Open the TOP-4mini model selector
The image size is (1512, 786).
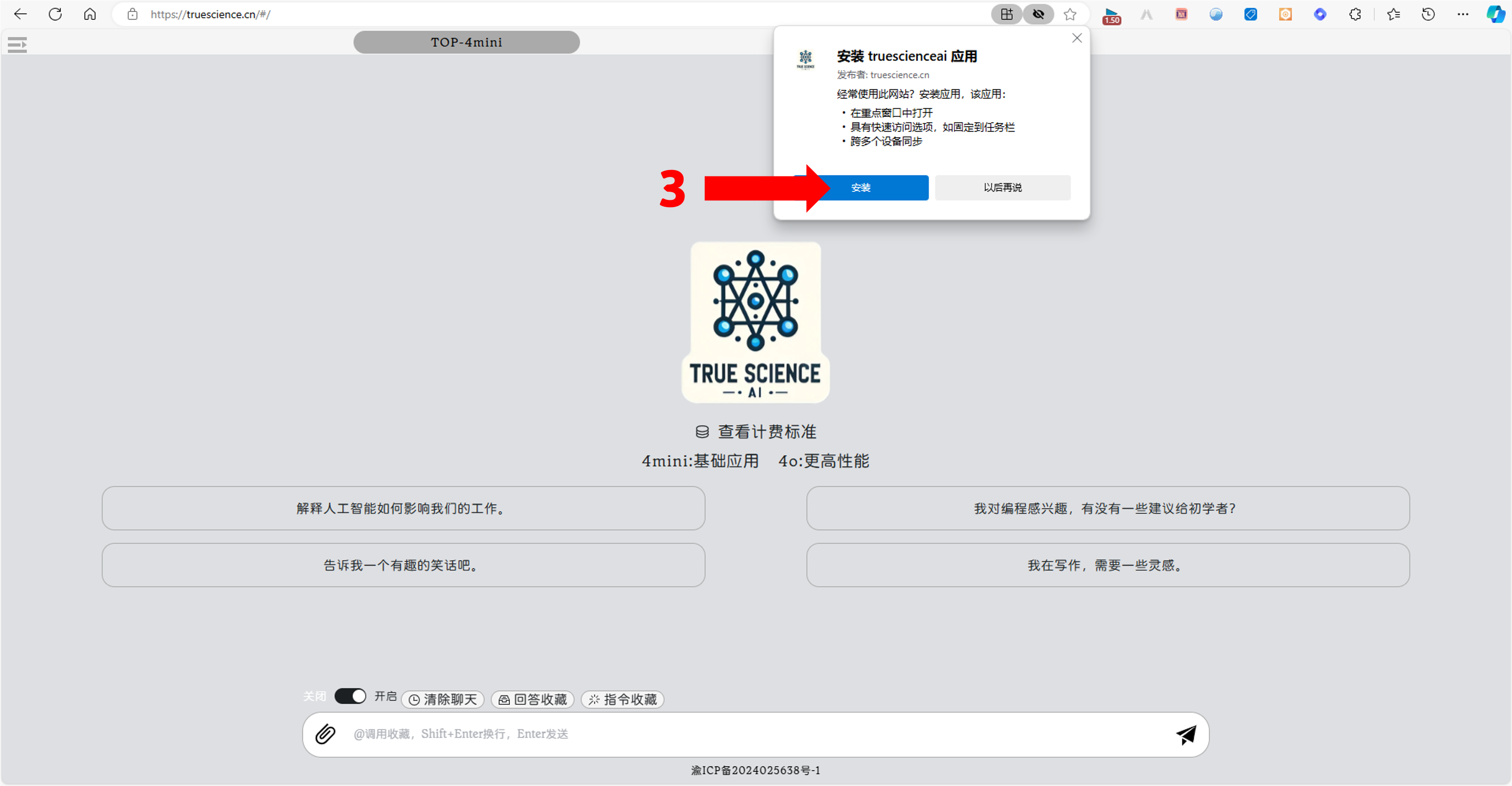coord(466,42)
